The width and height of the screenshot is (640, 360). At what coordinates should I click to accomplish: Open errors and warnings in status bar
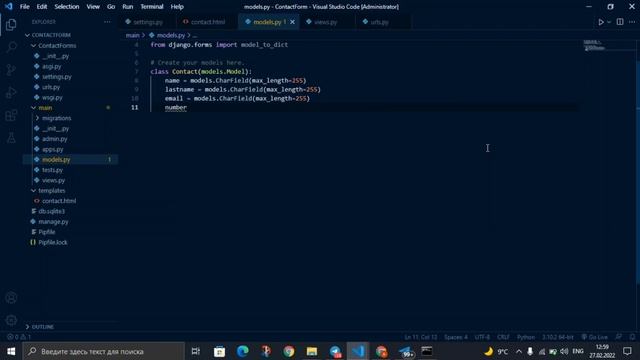(19, 337)
